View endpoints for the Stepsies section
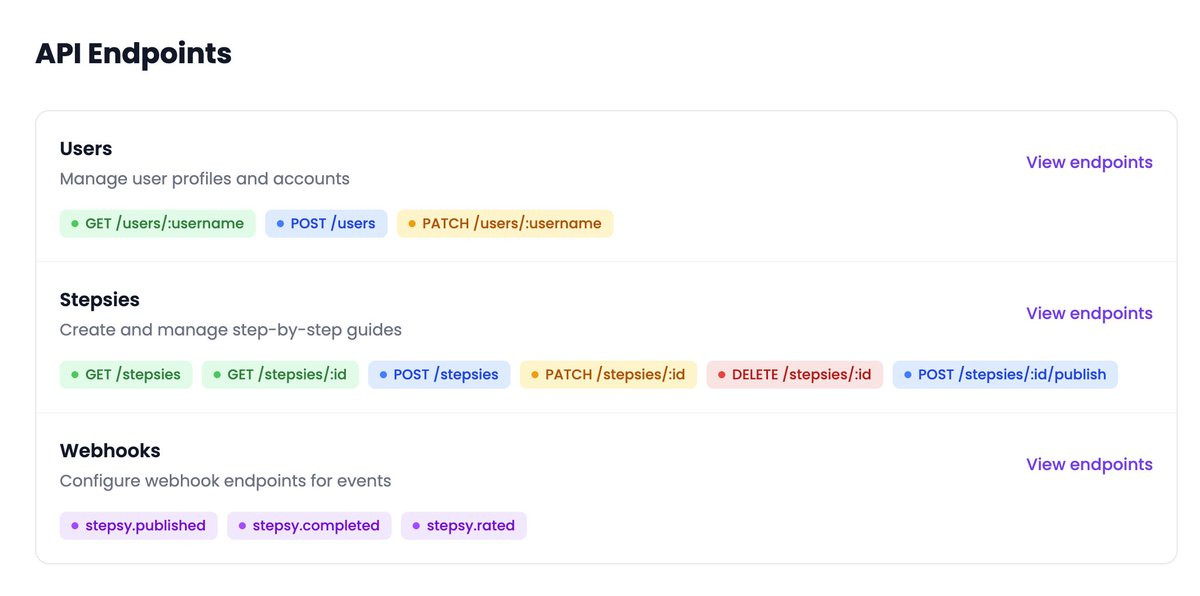This screenshot has height=596, width=1200. [1089, 314]
